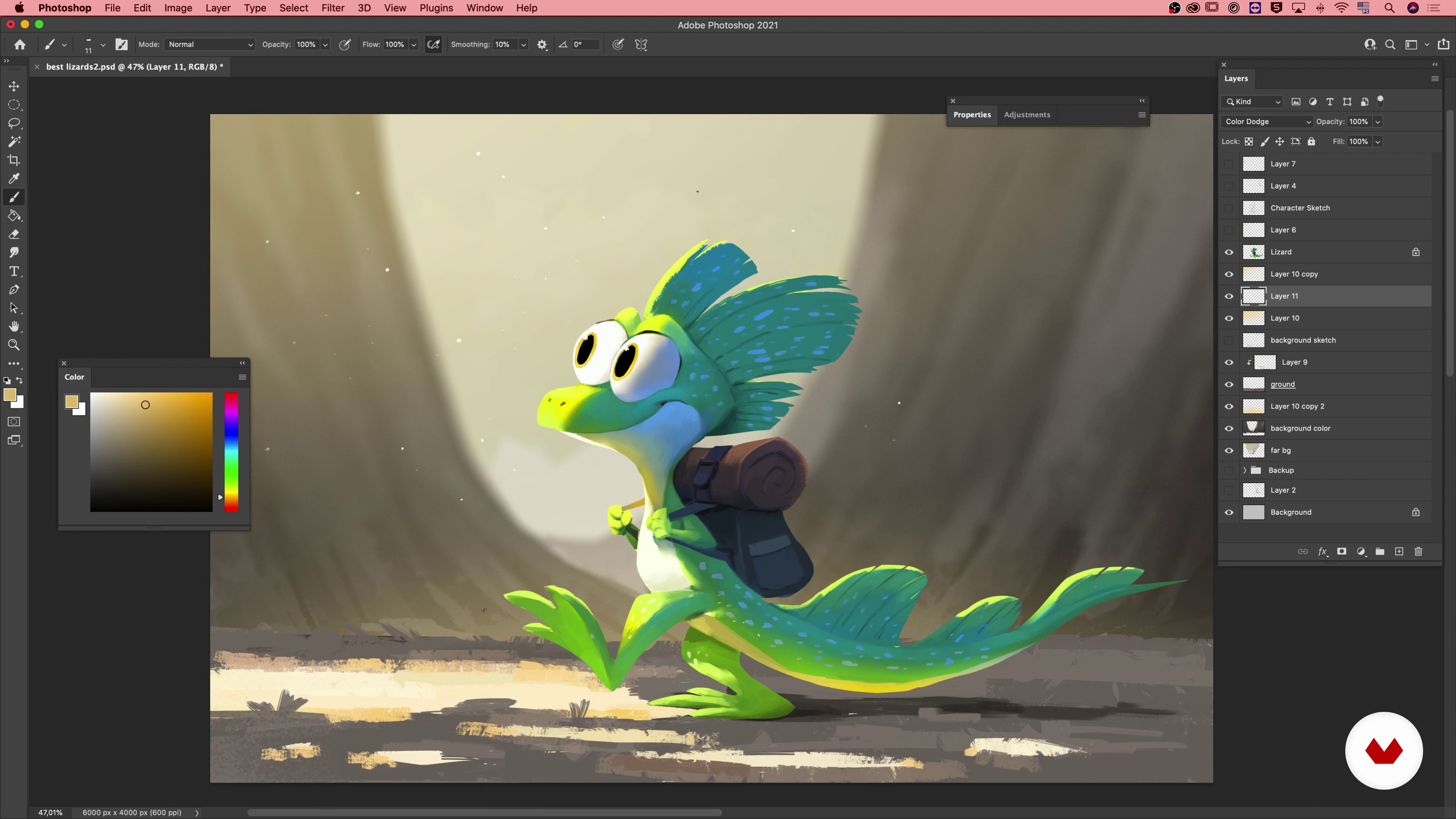Select the Brush tool
The height and width of the screenshot is (819, 1456).
14,197
